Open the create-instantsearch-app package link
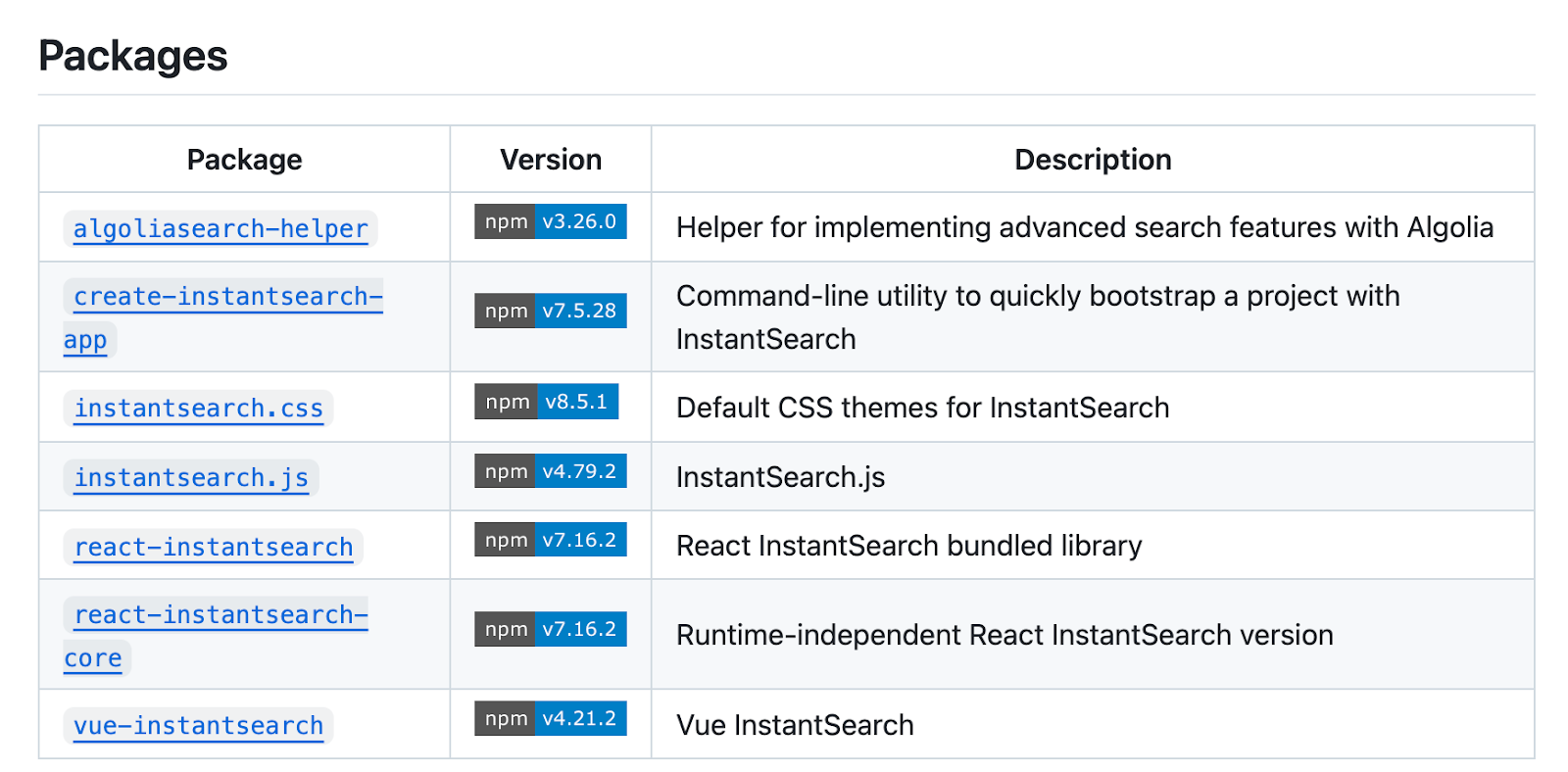The width and height of the screenshot is (1568, 772). click(227, 297)
